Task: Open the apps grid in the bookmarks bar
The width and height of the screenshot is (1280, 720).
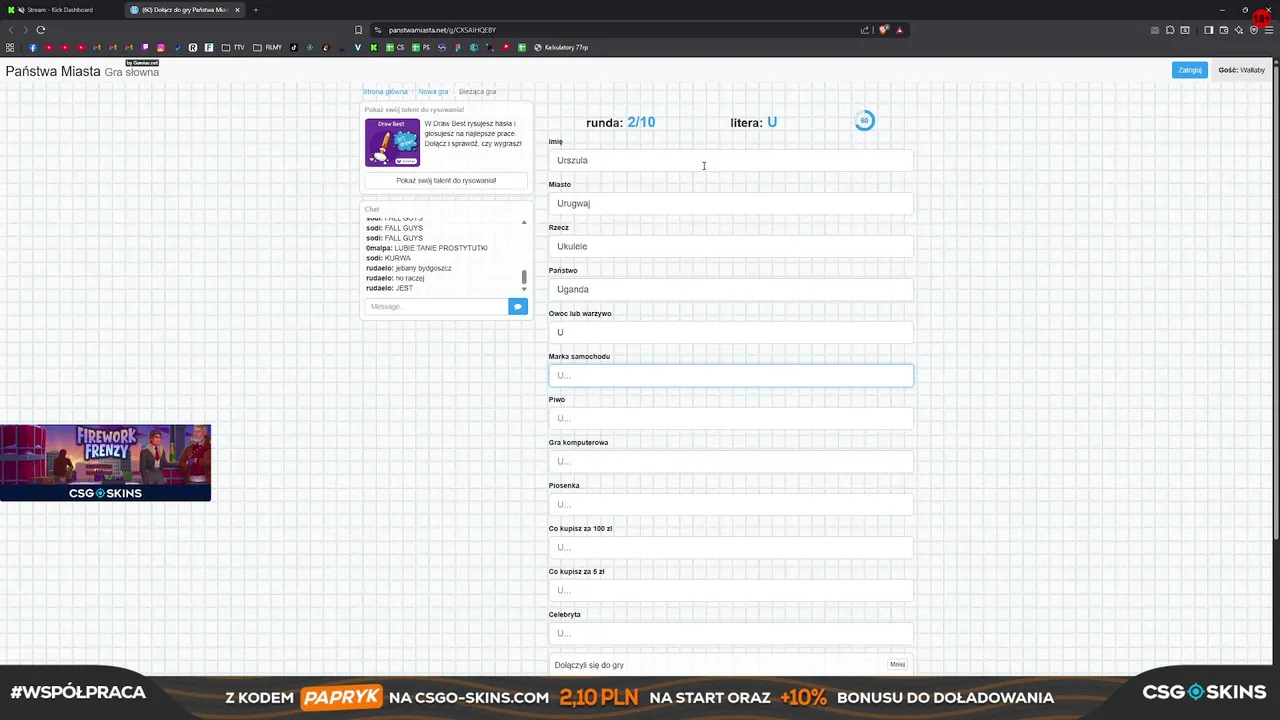Action: 10,47
